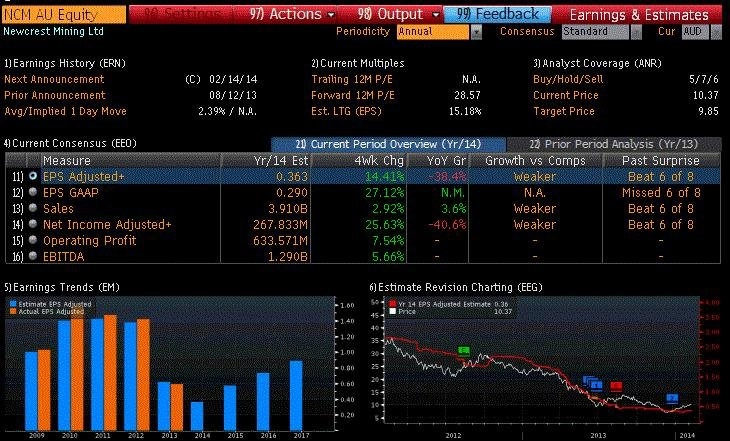Viewport: 730px width, 441px height.
Task: Click the Sales estimate 3.910B
Action: point(288,208)
